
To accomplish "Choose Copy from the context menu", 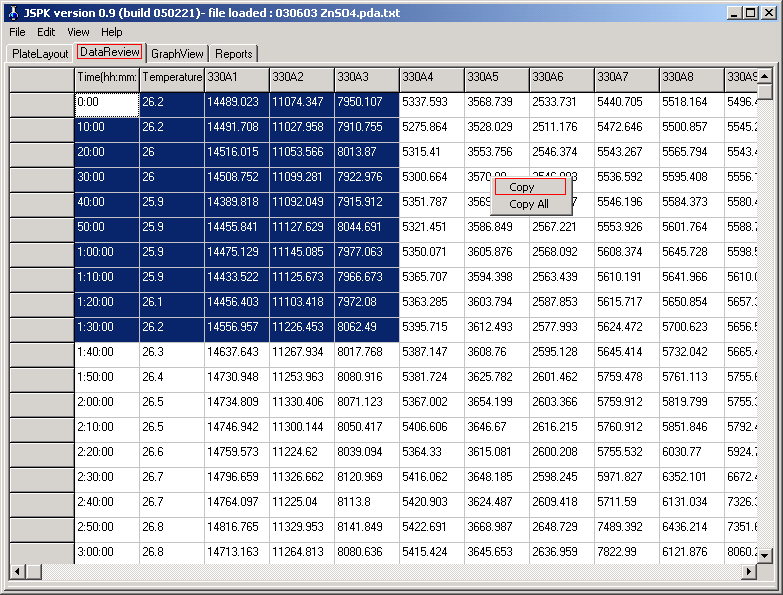I will point(530,187).
